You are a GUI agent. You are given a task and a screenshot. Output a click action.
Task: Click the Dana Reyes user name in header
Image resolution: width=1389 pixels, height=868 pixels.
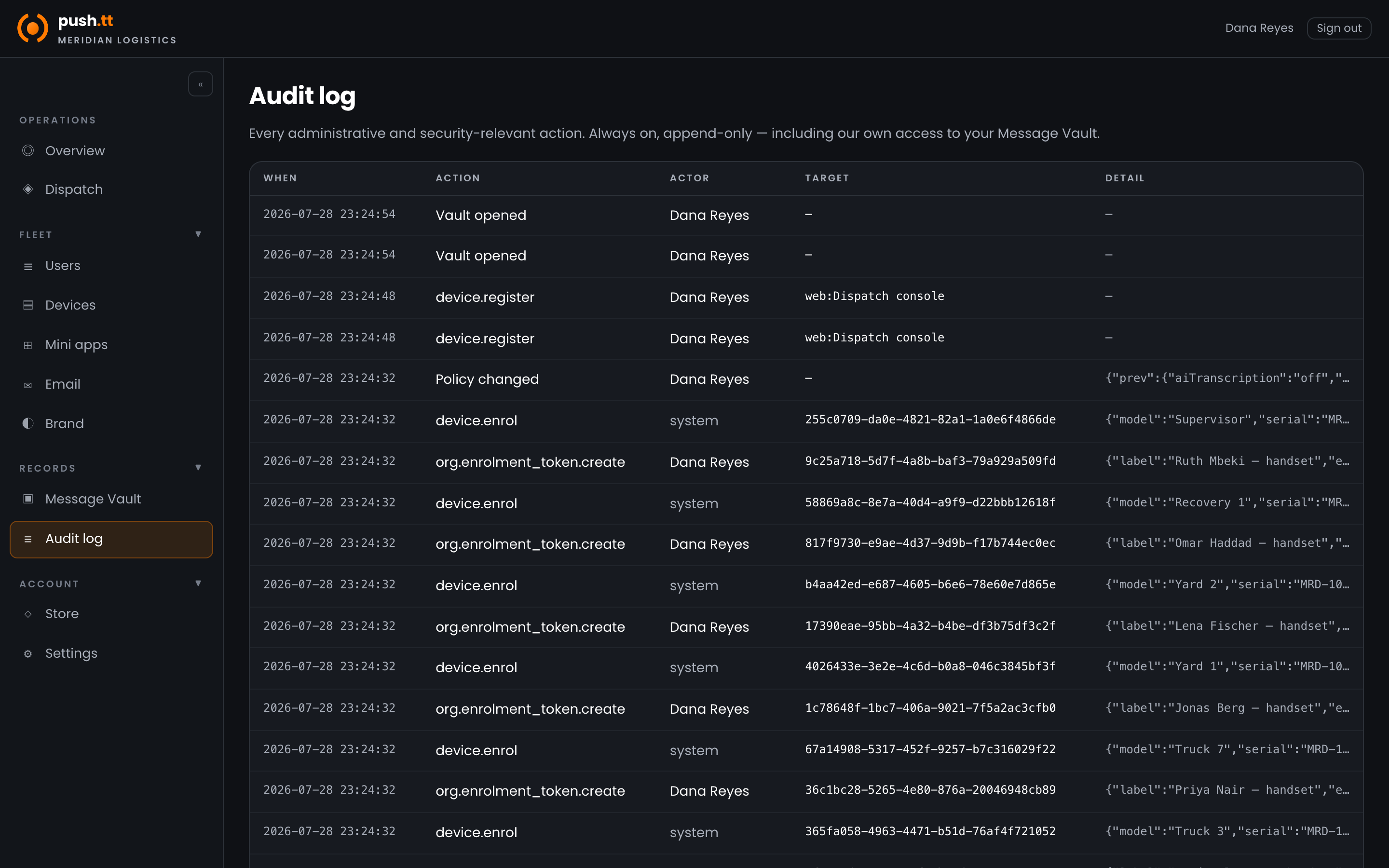pos(1259,28)
